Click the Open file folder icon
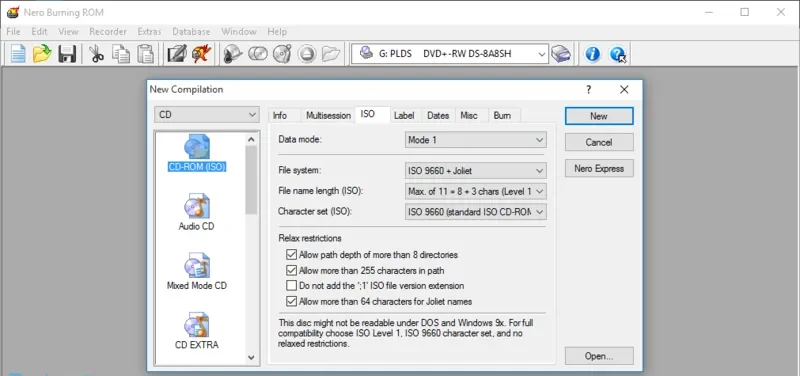Screen dimensions: 800x376 coord(42,54)
